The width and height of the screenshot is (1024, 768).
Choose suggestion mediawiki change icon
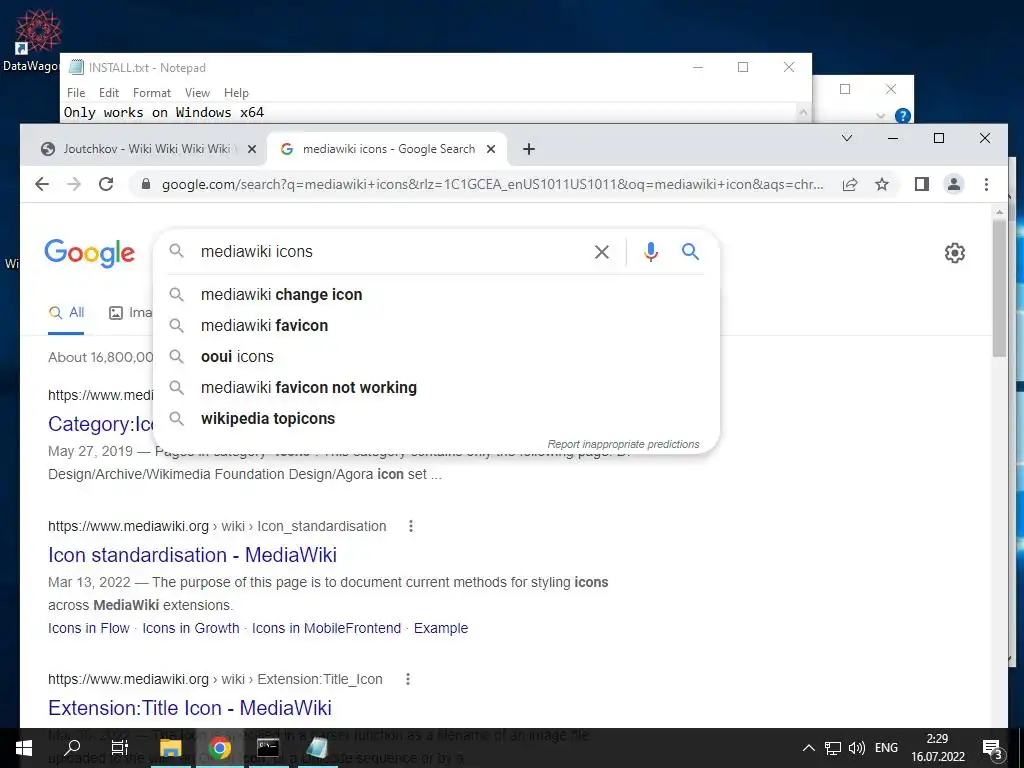(x=436, y=295)
